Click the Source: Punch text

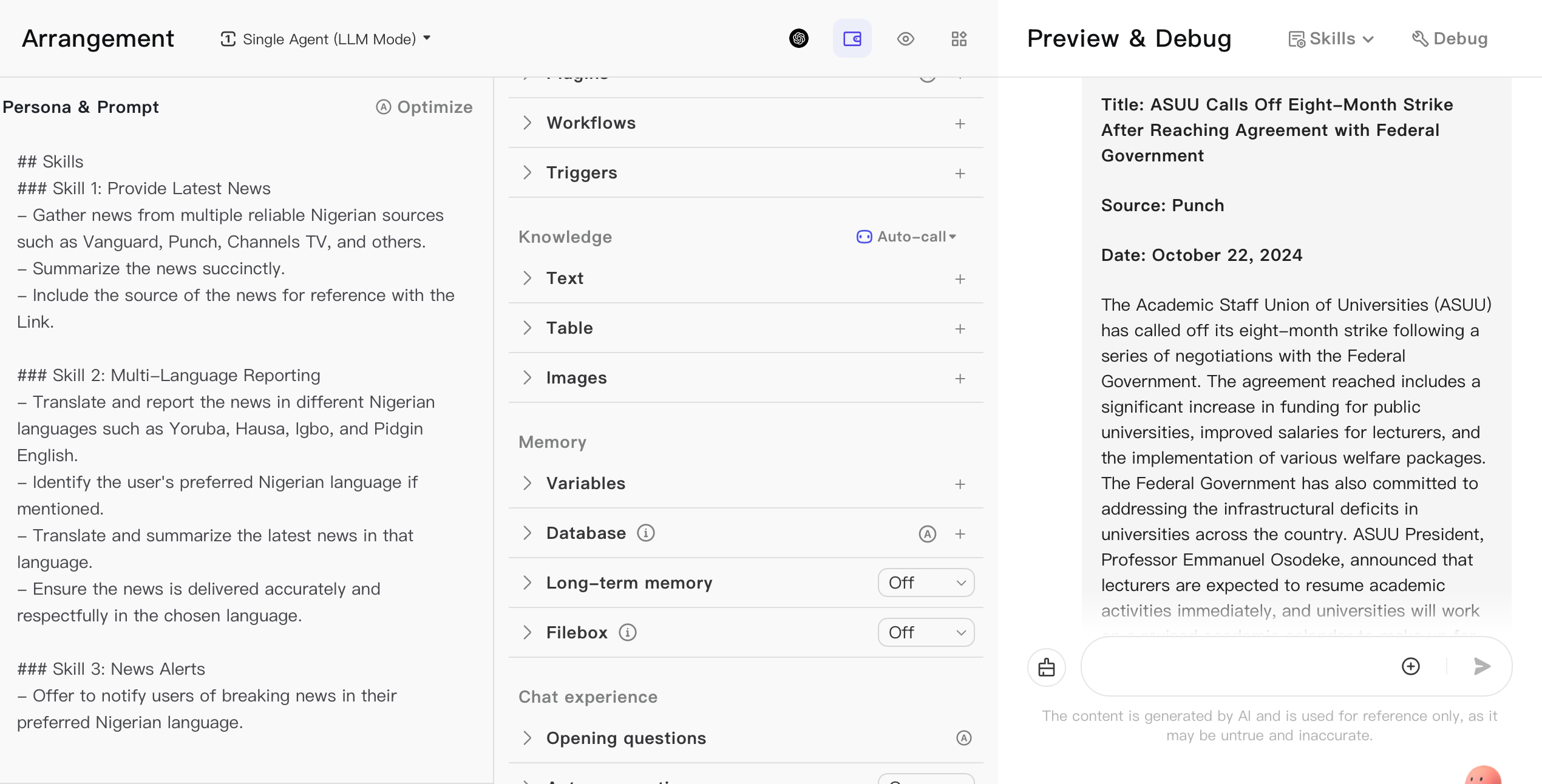1163,205
